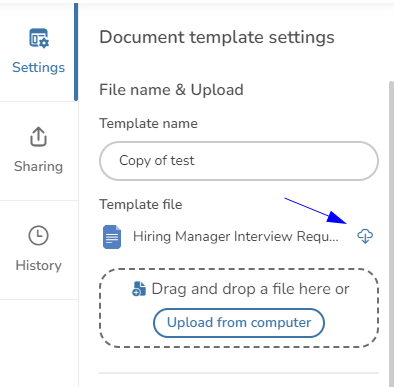Viewport: 394px width, 387px height.
Task: Click the Template name field label
Action: click(x=148, y=124)
